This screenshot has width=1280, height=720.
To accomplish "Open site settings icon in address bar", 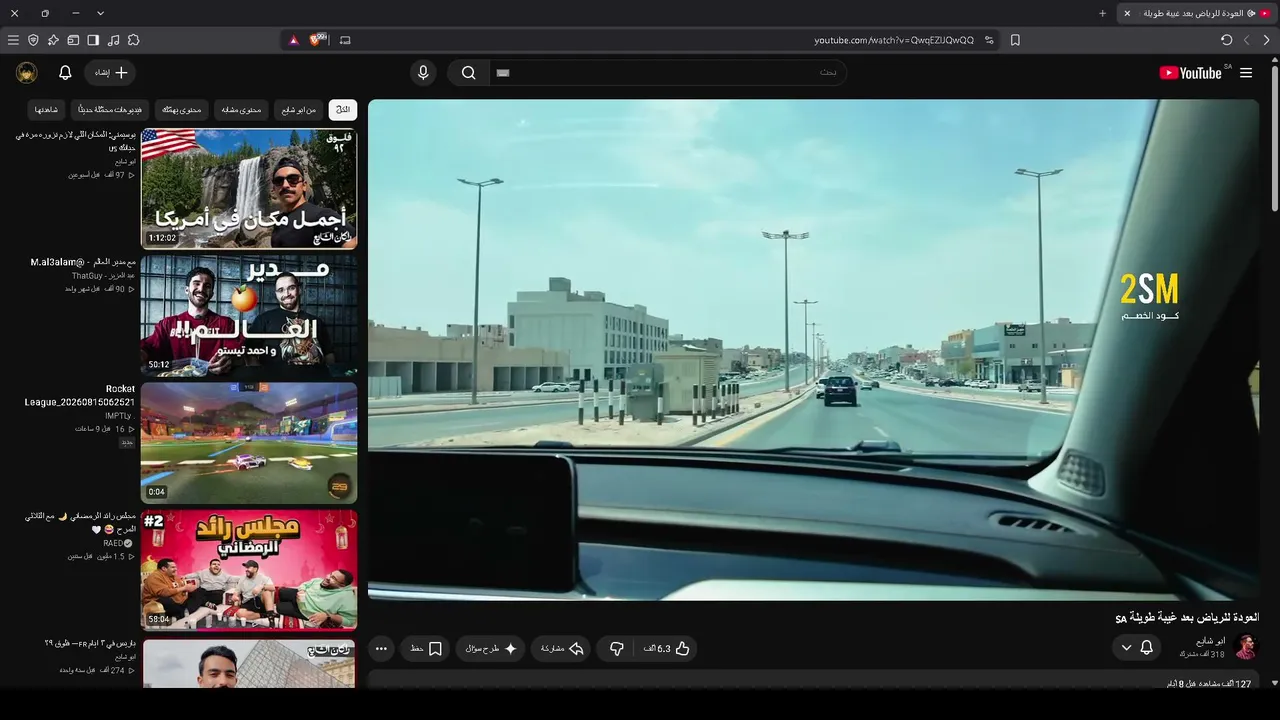I will [x=989, y=40].
